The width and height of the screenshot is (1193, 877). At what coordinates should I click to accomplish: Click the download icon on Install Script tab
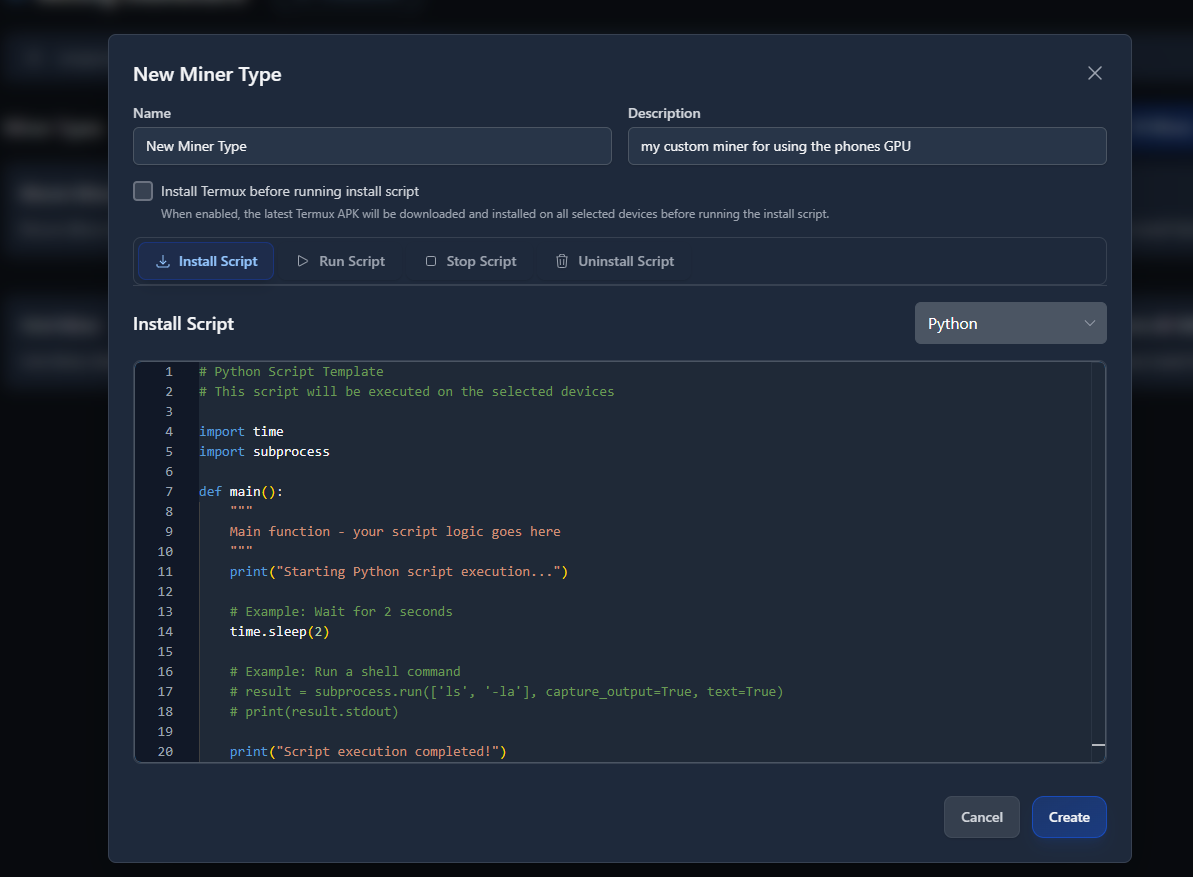[x=163, y=261]
